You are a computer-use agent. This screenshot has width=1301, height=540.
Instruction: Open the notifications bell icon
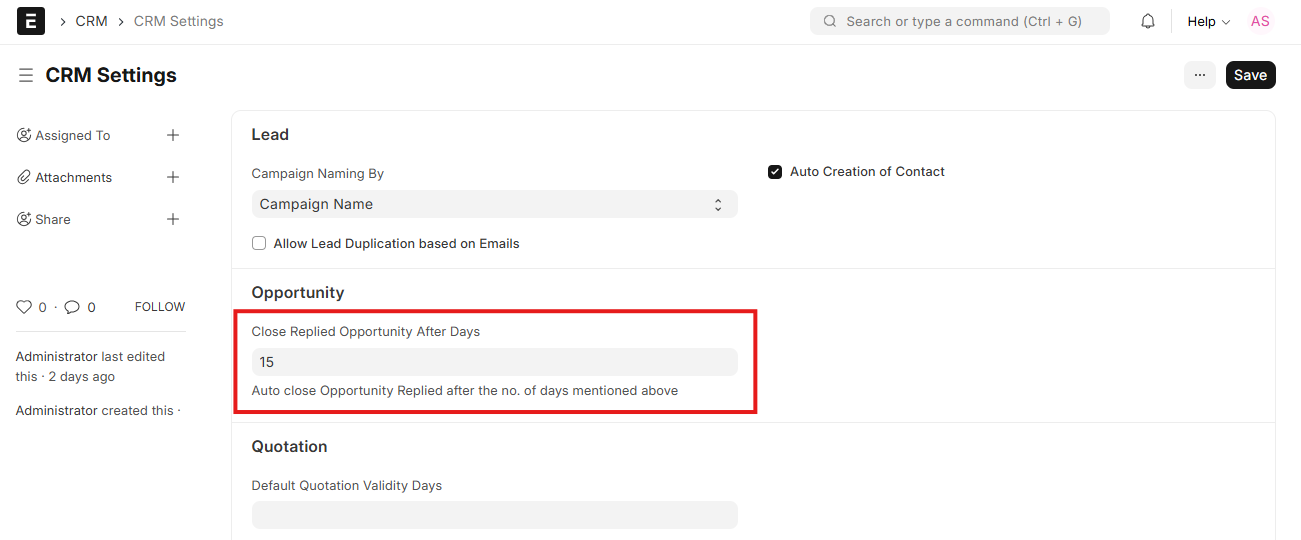point(1148,21)
